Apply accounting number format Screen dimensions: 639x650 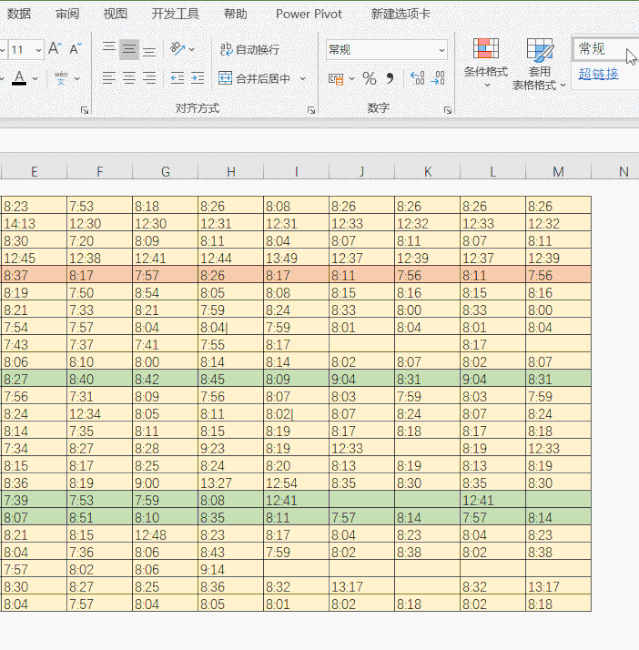click(336, 78)
